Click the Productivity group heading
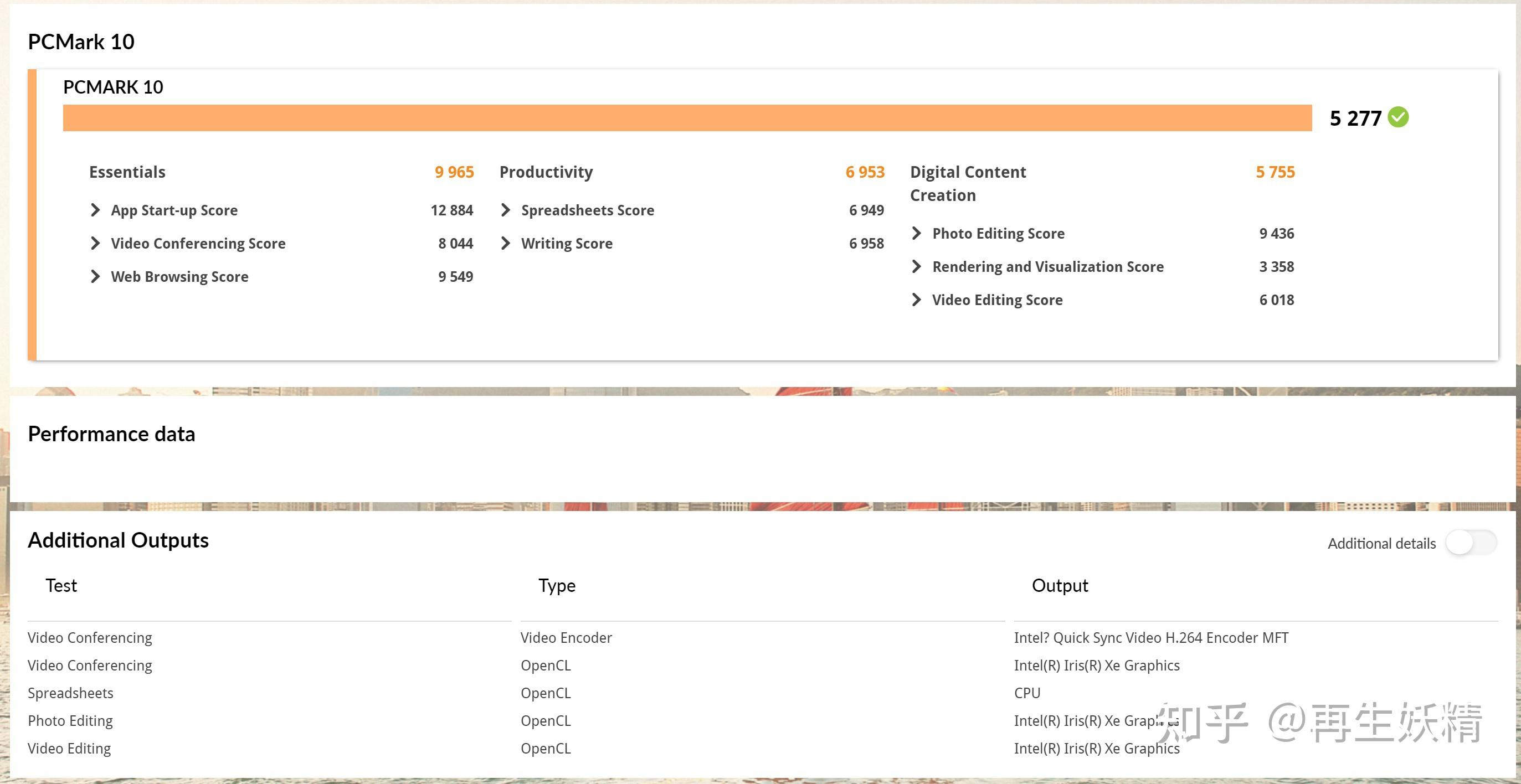Image resolution: width=1521 pixels, height=784 pixels. coord(546,172)
